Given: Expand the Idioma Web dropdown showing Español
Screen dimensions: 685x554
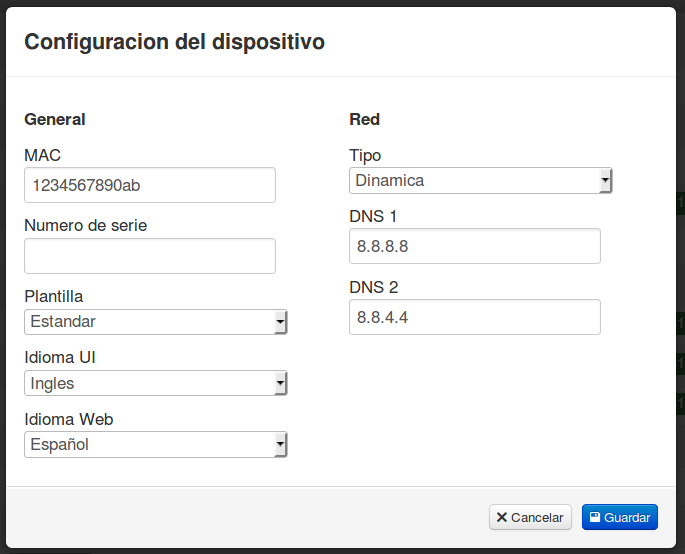Looking at the screenshot, I should tap(150, 445).
